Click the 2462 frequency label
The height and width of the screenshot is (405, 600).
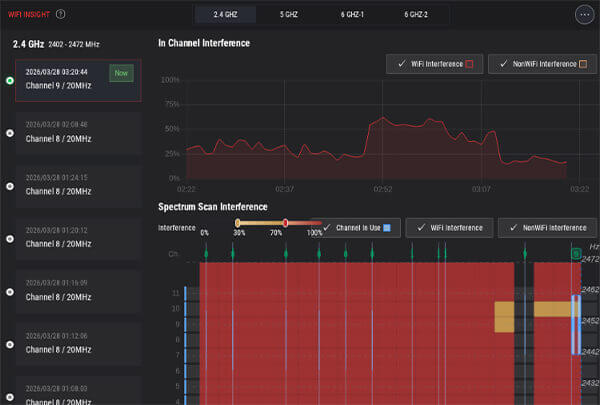[590, 290]
